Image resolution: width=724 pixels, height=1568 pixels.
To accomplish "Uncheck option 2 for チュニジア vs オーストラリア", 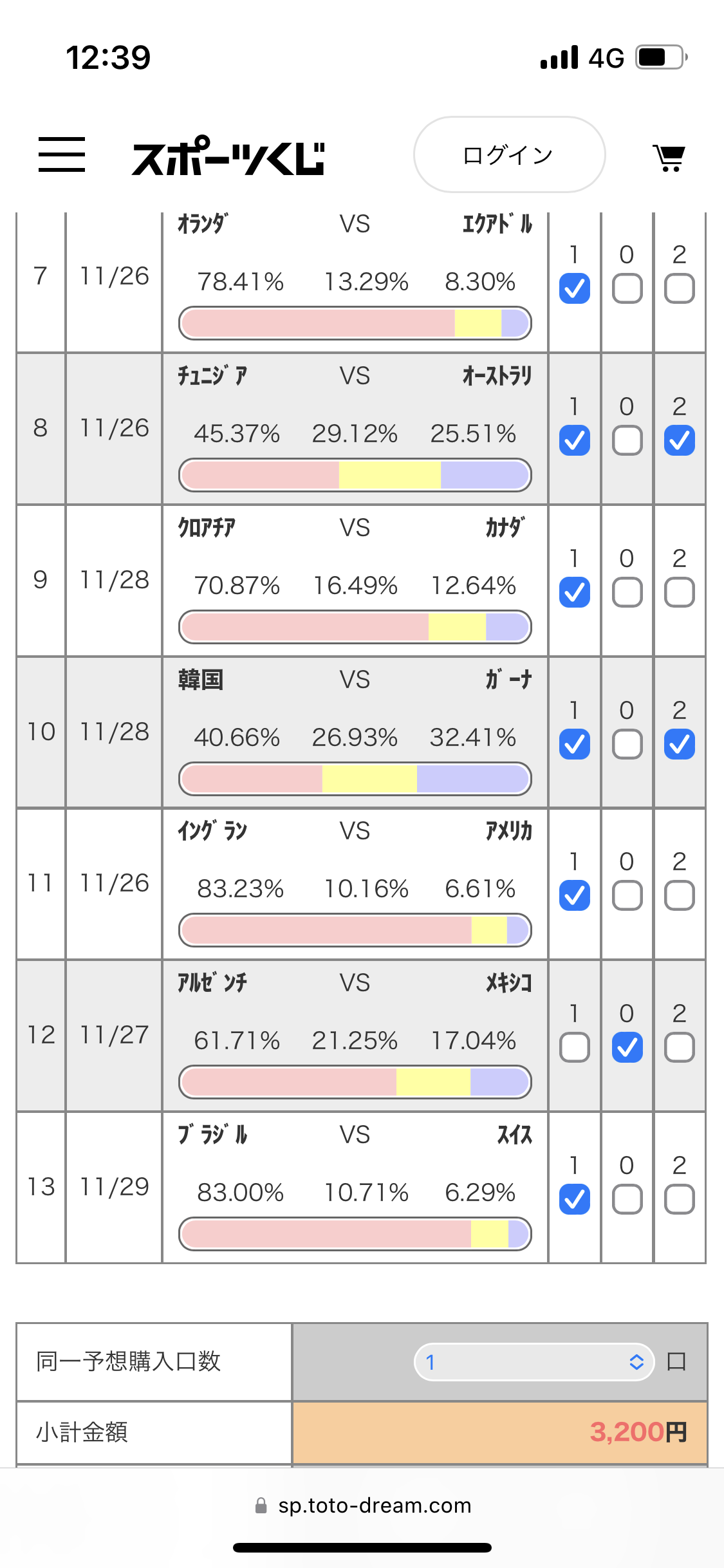I will coord(680,440).
